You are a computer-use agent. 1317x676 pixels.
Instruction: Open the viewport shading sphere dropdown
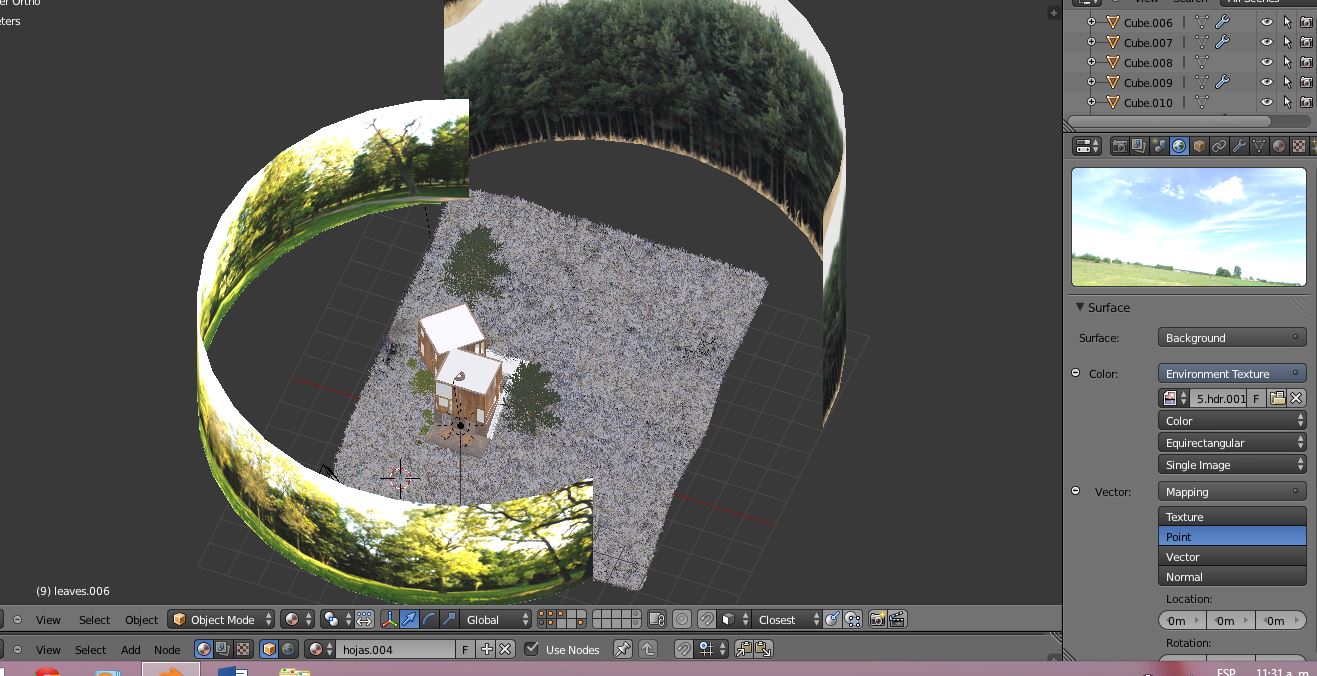297,619
